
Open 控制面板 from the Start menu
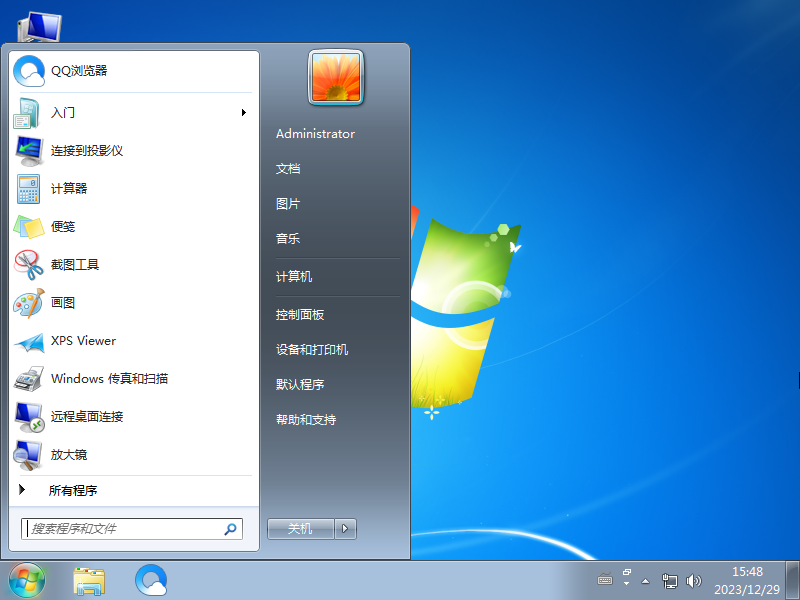coord(298,313)
